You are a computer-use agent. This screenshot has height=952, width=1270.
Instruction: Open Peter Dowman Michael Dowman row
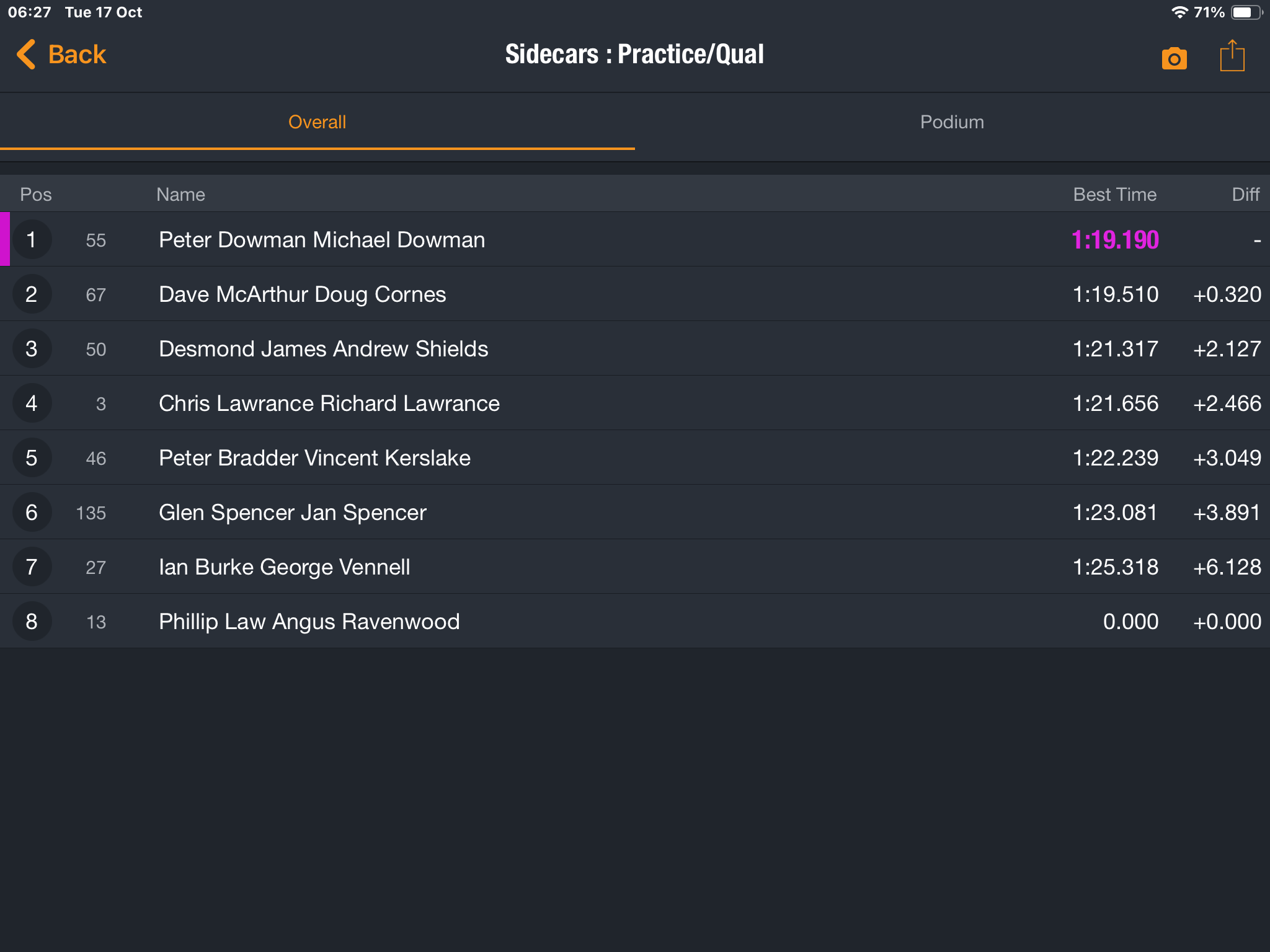pyautogui.click(x=322, y=240)
